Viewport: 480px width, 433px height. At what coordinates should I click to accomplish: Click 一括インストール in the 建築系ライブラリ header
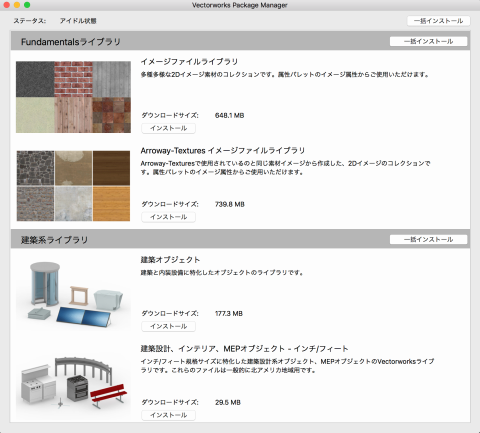428,239
